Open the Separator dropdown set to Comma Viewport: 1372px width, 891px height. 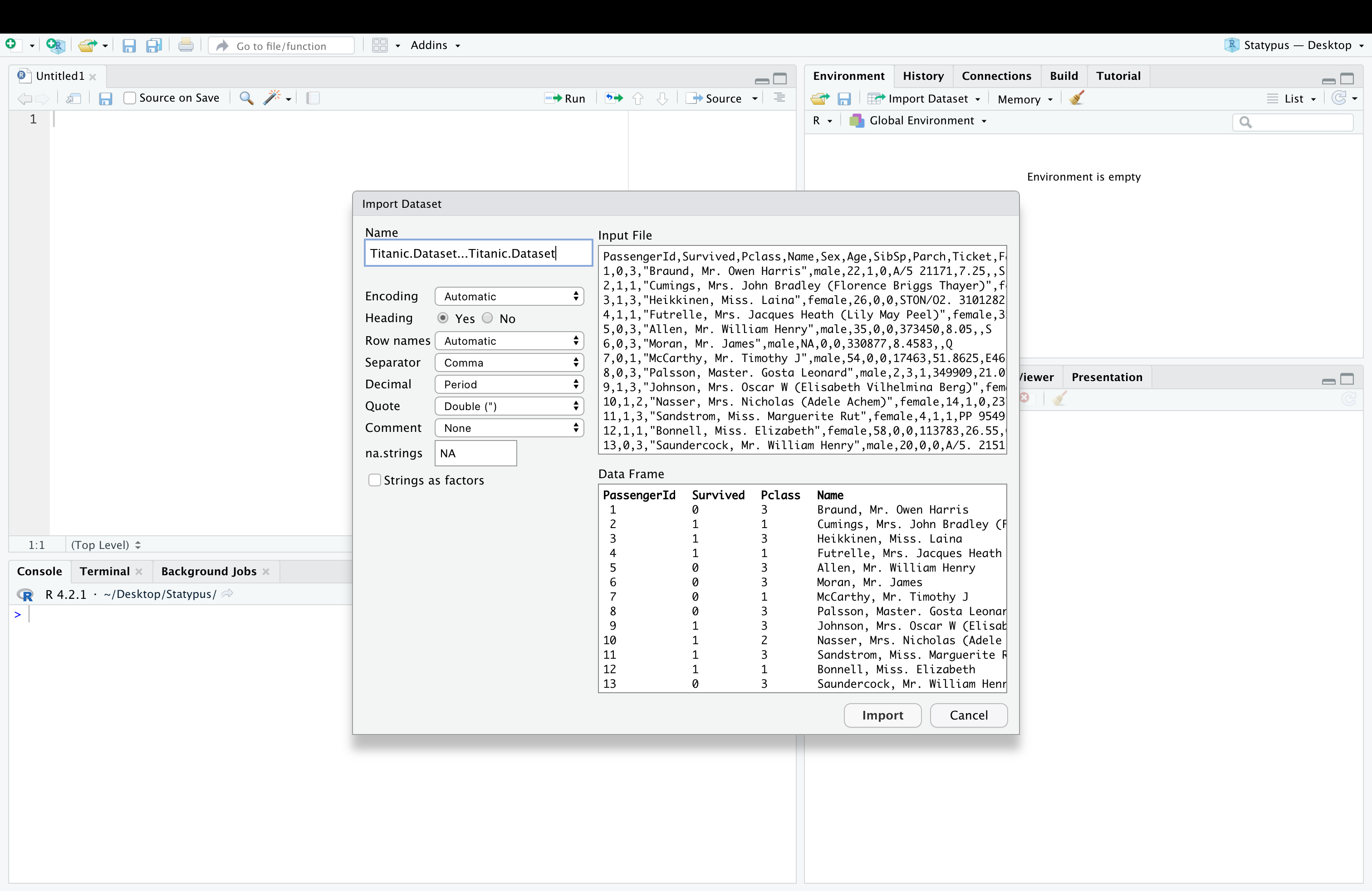pyautogui.click(x=509, y=362)
